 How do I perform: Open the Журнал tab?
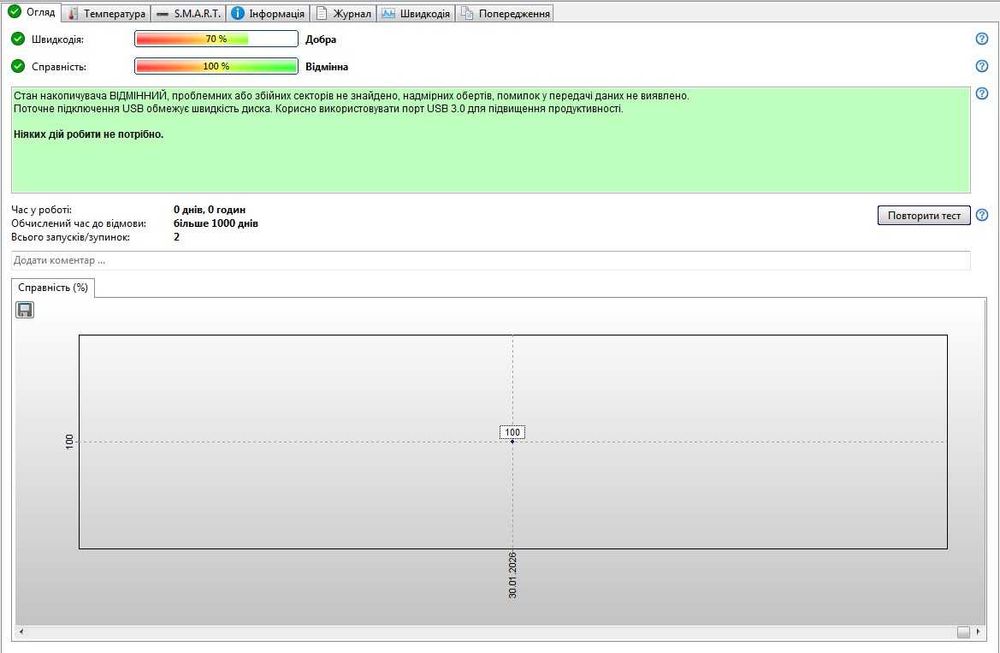(344, 13)
